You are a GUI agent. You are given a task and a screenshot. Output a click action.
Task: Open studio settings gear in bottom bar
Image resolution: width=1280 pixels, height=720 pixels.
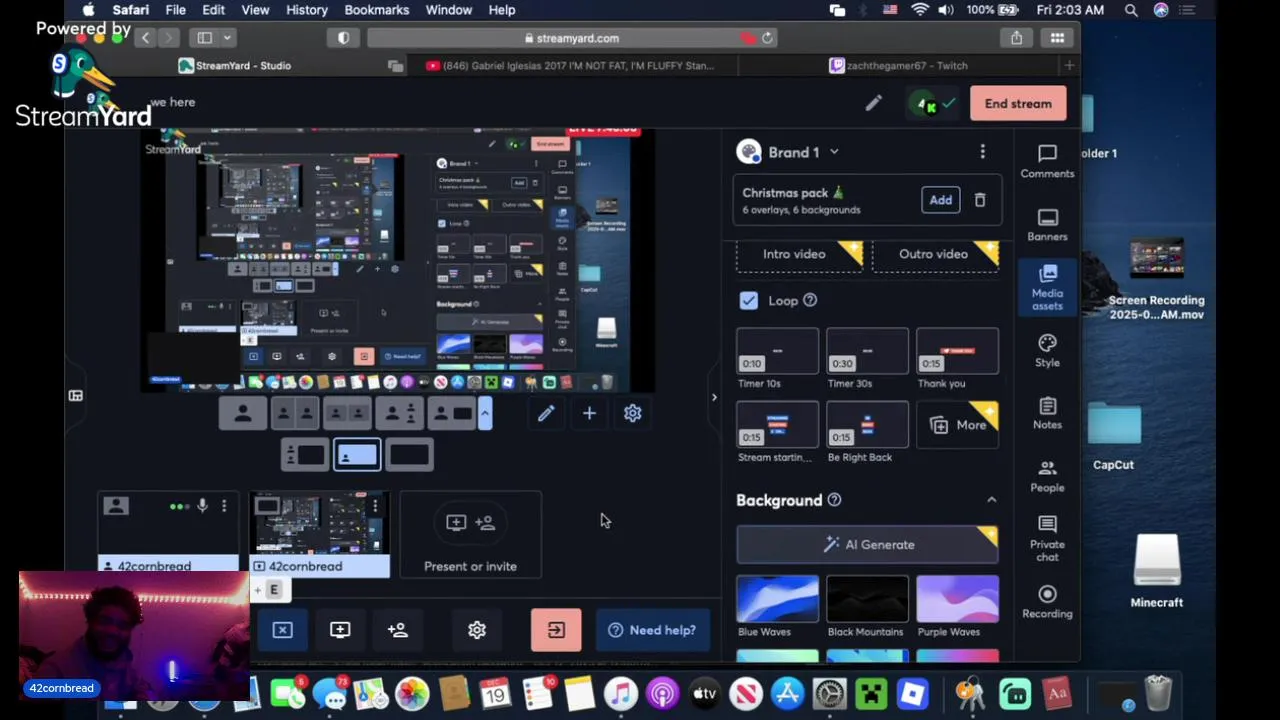click(x=477, y=630)
